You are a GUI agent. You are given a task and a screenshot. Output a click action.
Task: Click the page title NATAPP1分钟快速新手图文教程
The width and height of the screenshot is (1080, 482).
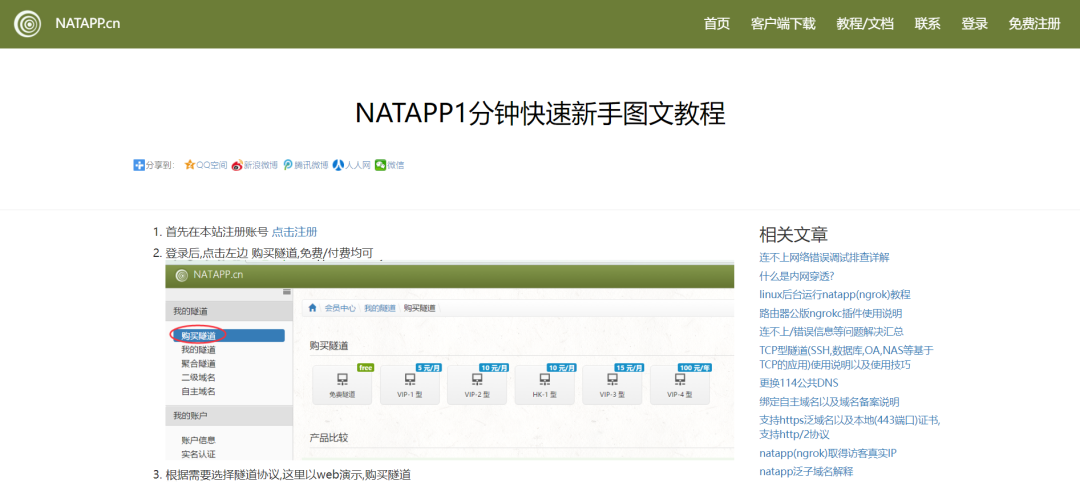pyautogui.click(x=541, y=114)
